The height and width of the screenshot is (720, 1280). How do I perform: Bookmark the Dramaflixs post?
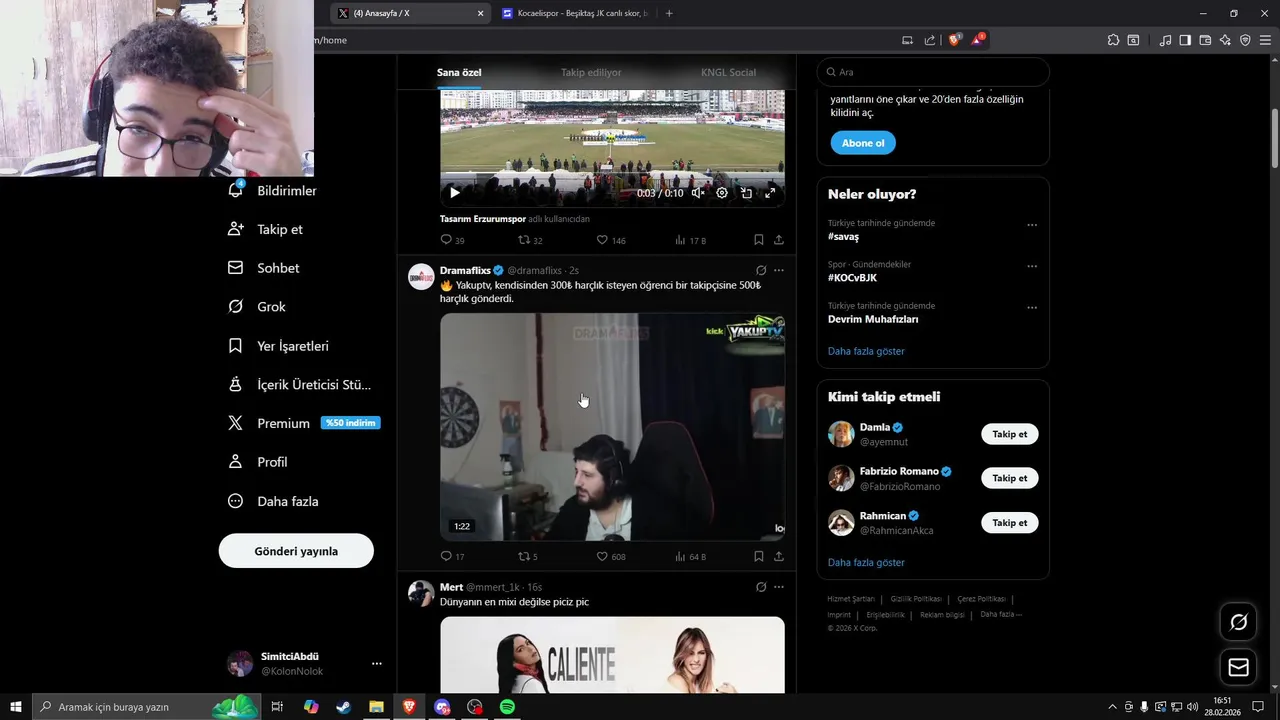coord(758,556)
